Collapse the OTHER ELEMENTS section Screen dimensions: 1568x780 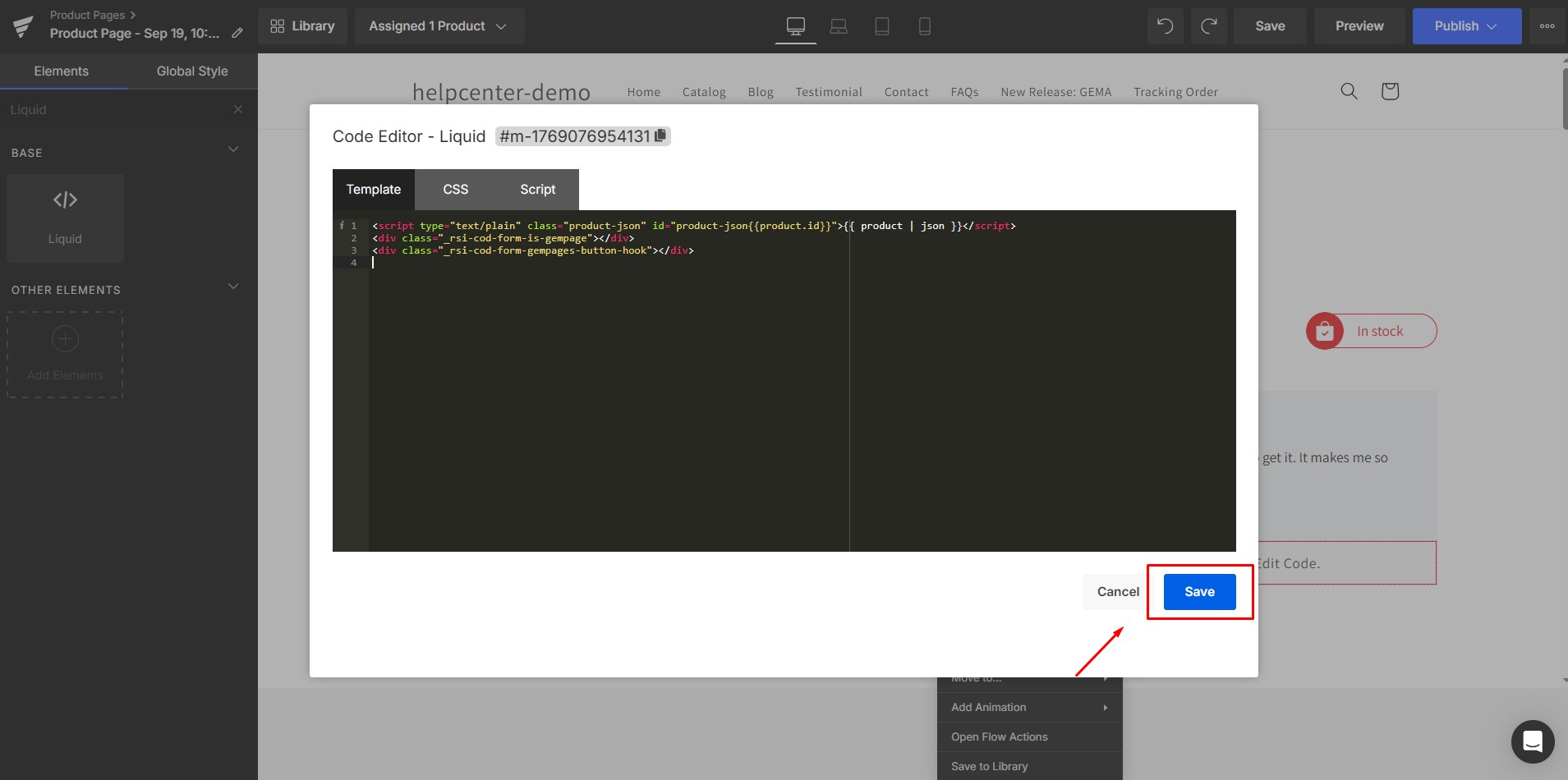(233, 287)
